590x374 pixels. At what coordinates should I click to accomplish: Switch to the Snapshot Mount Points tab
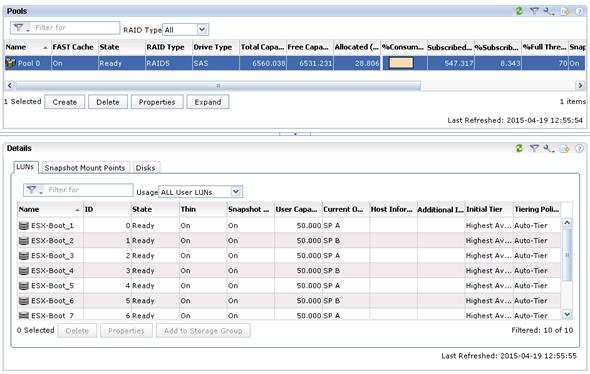85,168
